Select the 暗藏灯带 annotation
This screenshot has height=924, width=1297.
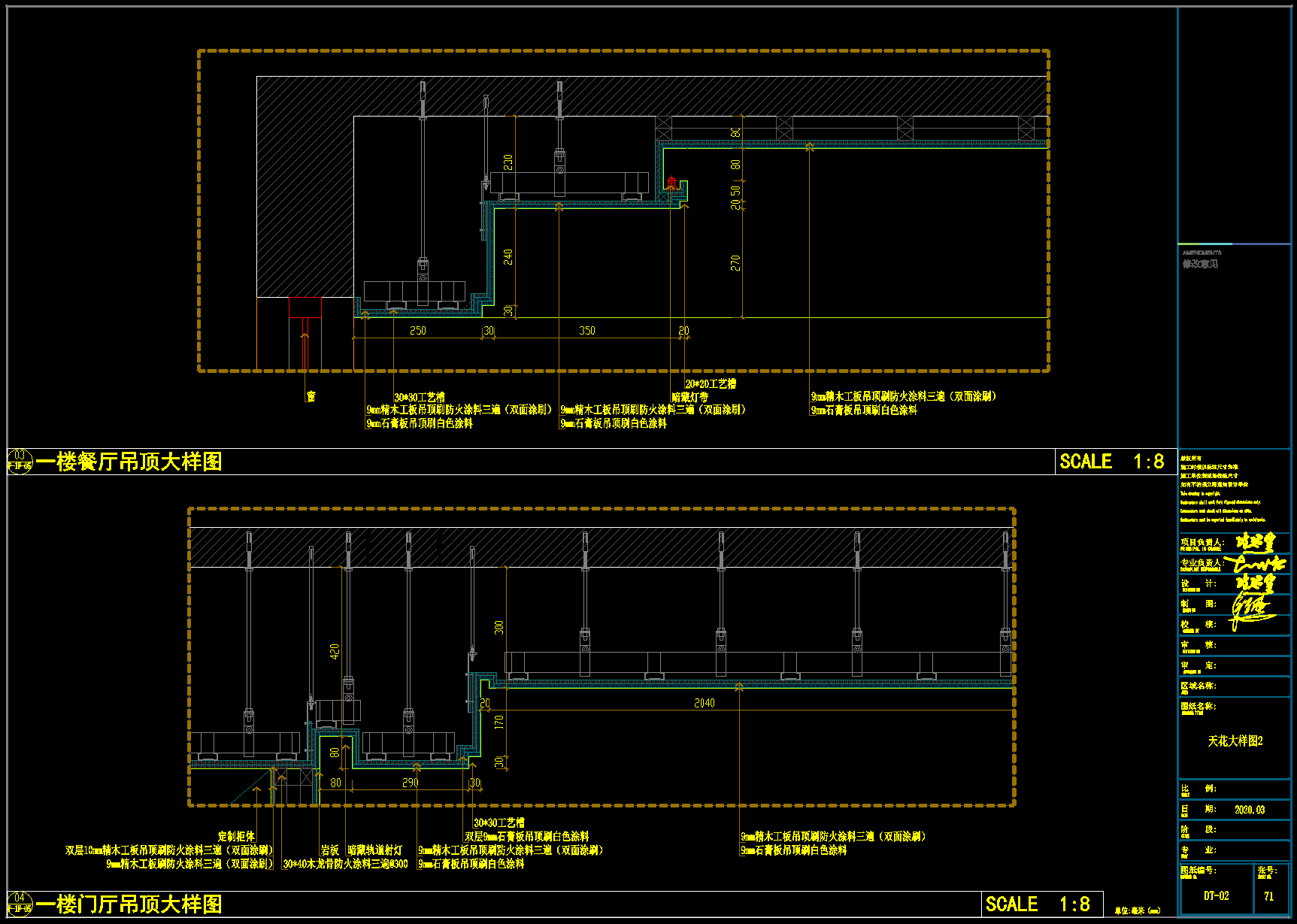(689, 396)
